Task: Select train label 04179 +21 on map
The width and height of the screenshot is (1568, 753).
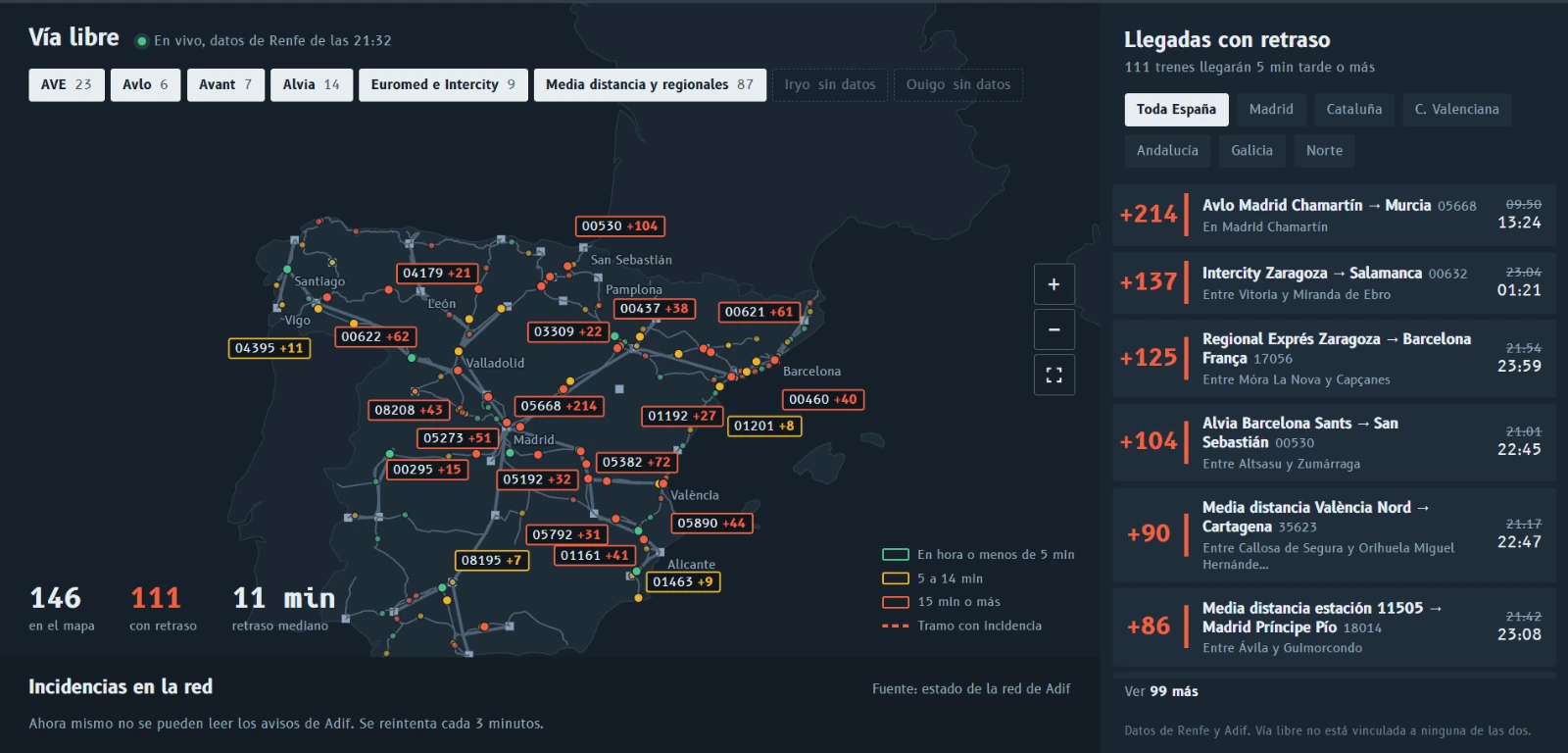Action: [x=437, y=274]
